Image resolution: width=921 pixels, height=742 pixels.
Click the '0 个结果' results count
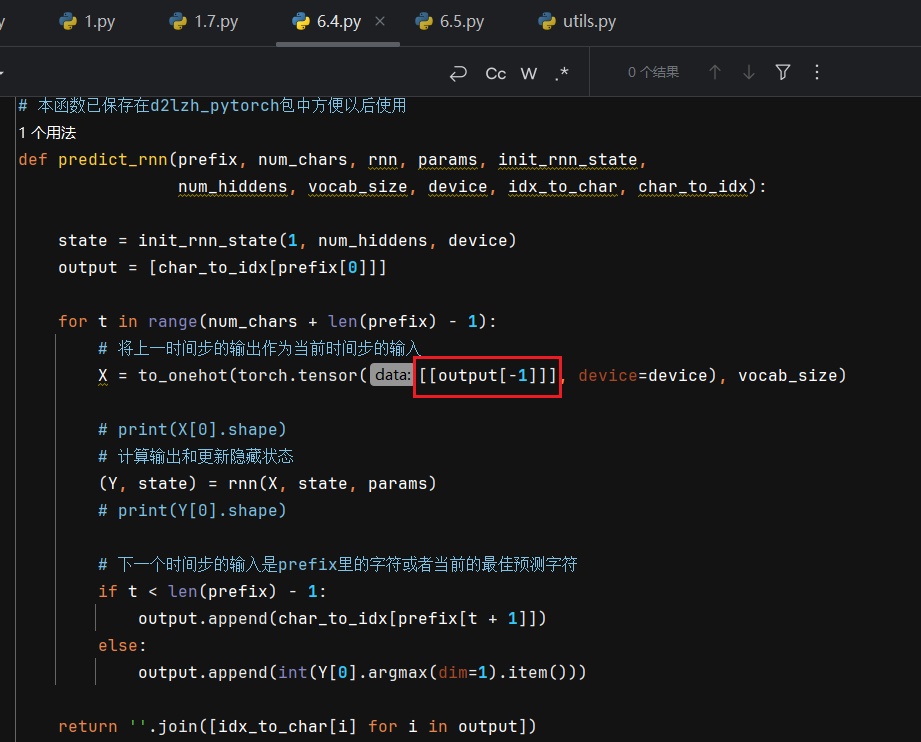pyautogui.click(x=653, y=72)
